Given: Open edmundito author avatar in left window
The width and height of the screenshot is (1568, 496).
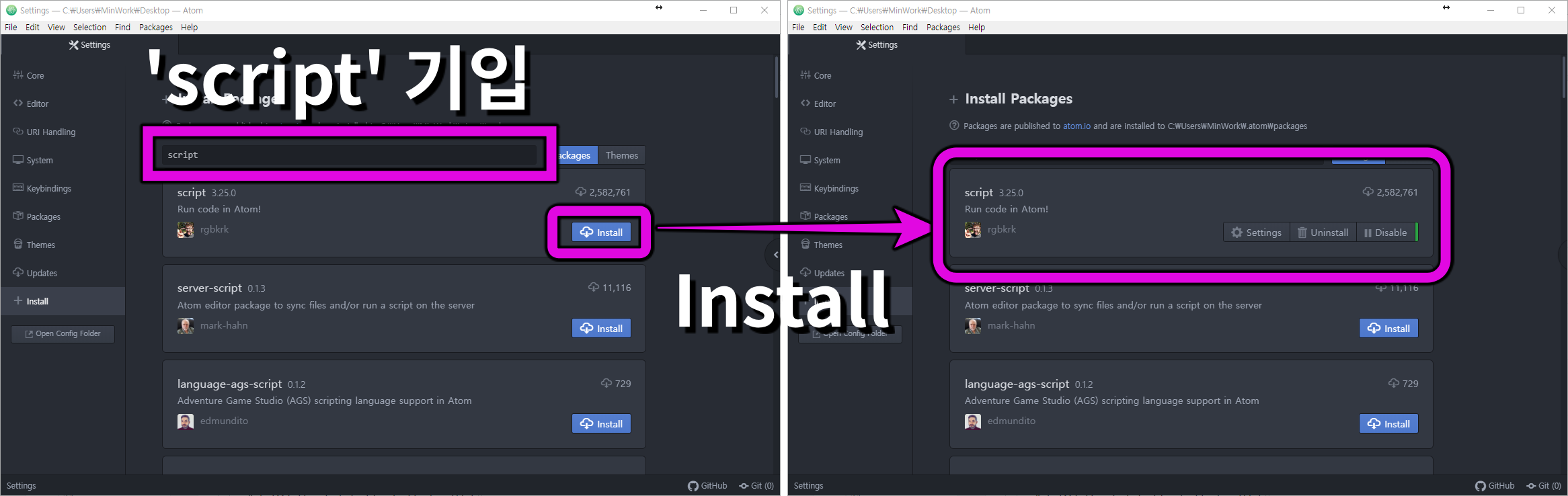Looking at the screenshot, I should pos(186,421).
